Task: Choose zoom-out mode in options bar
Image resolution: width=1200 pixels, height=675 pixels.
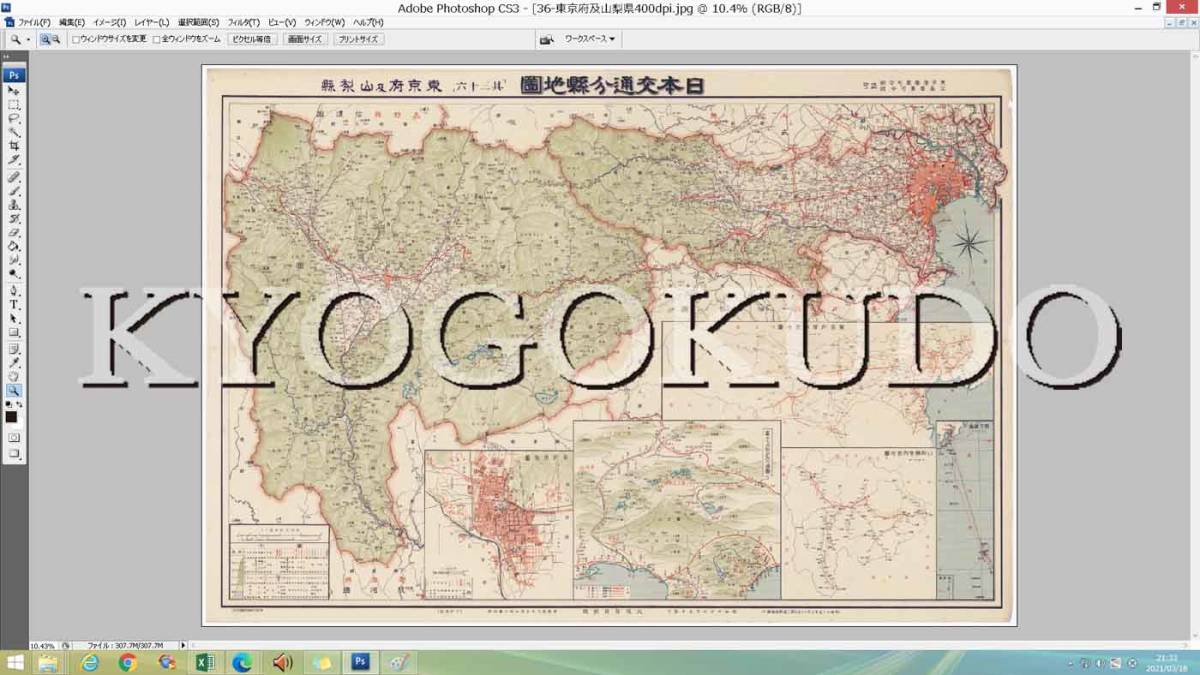Action: pos(56,40)
